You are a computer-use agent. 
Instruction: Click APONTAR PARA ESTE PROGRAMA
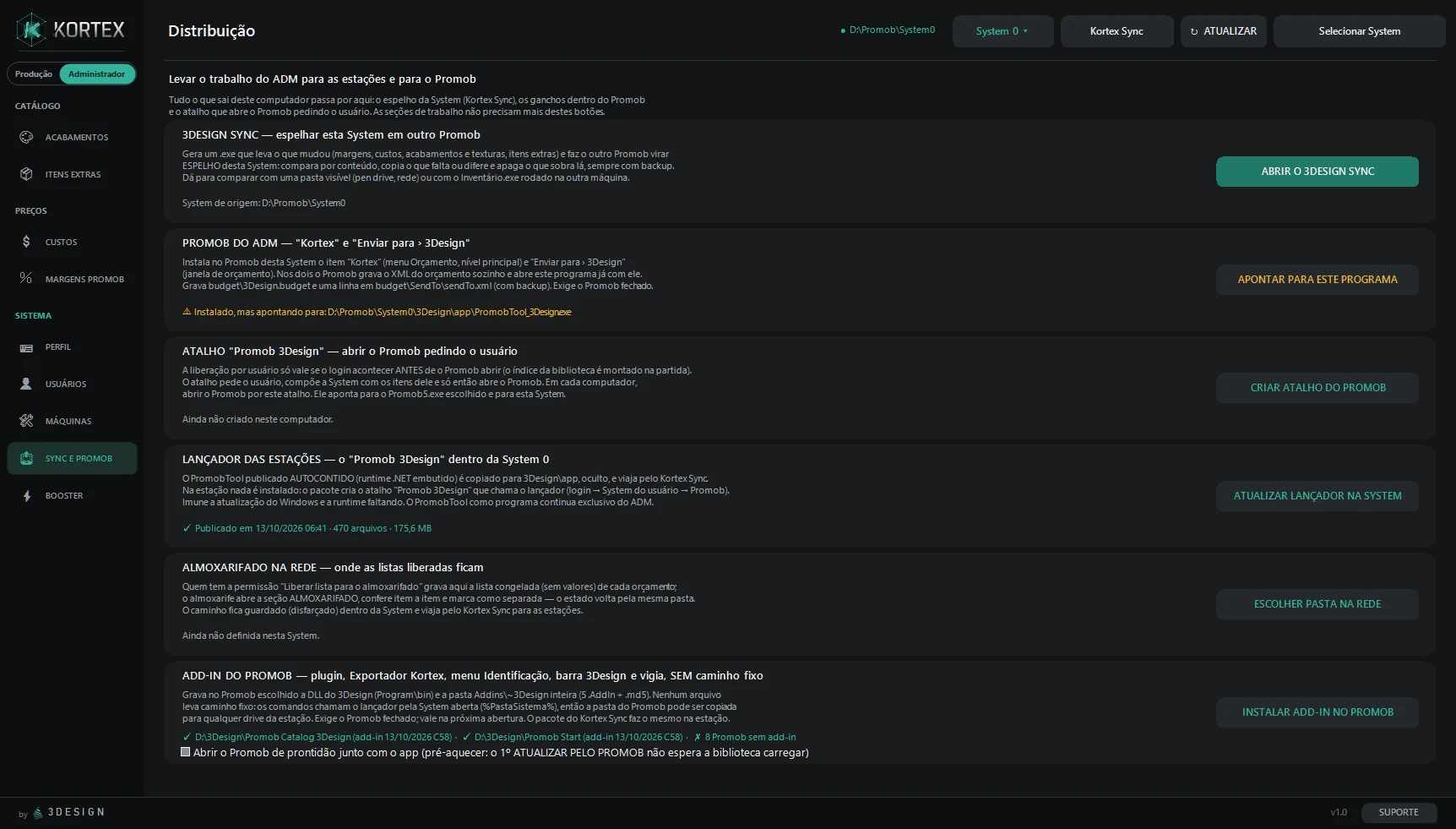tap(1317, 280)
